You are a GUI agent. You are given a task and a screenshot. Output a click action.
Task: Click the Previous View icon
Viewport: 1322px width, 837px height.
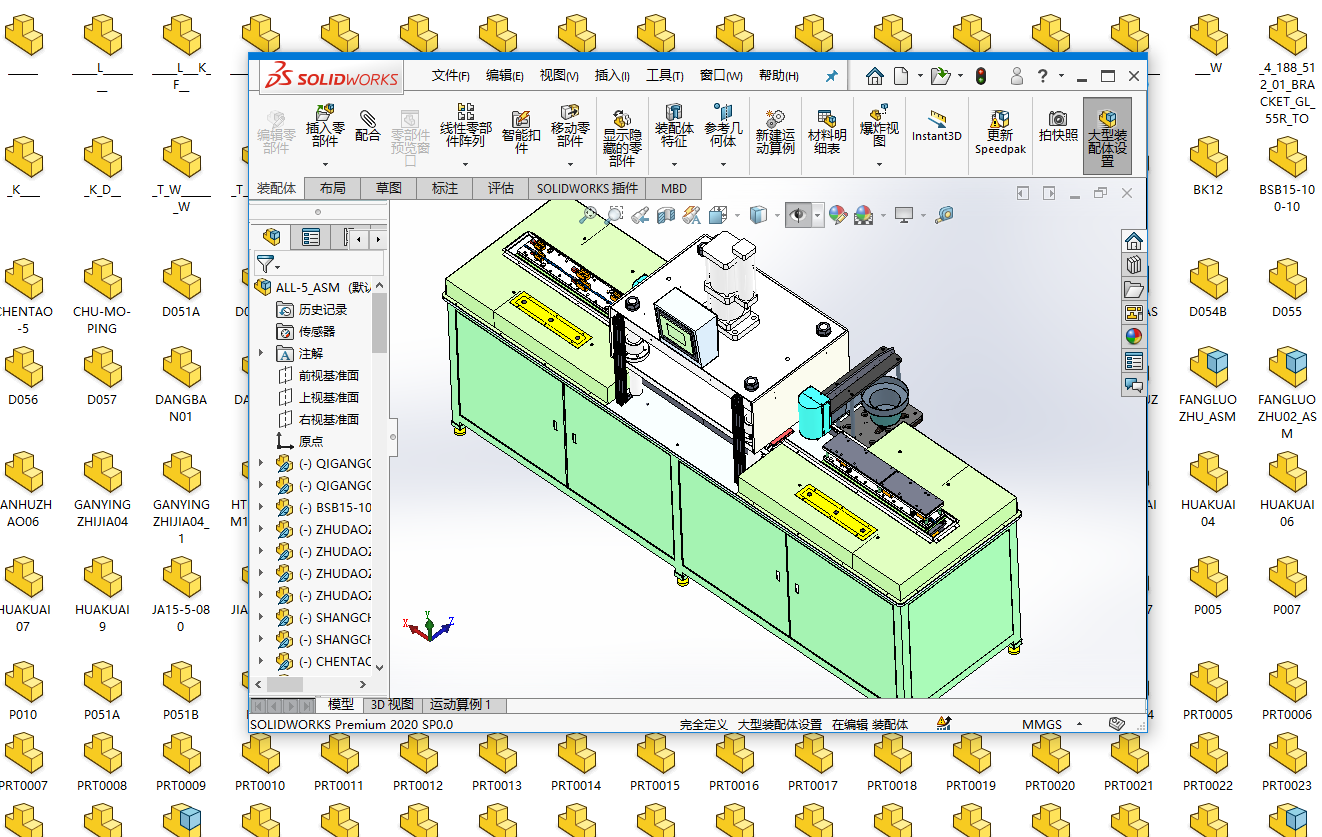click(x=641, y=214)
